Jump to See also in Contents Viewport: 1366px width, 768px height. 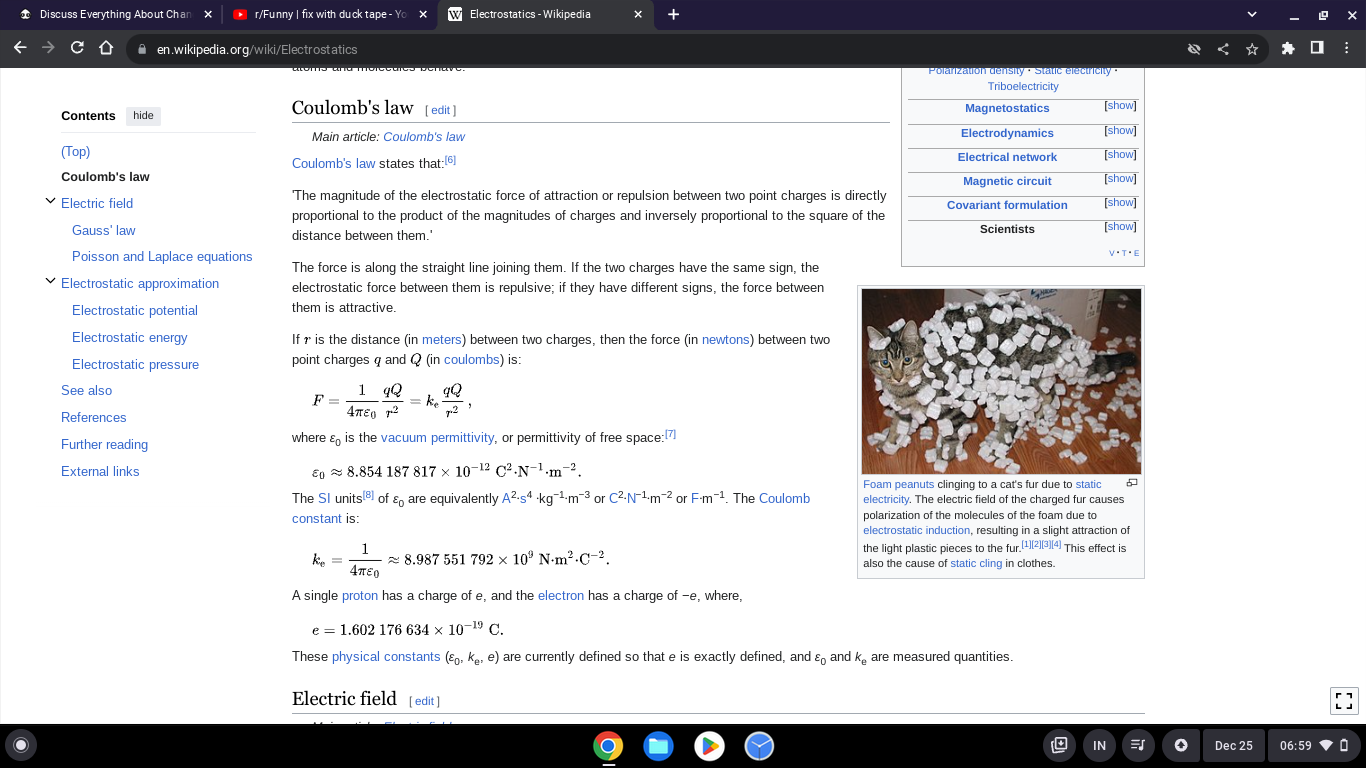(86, 391)
